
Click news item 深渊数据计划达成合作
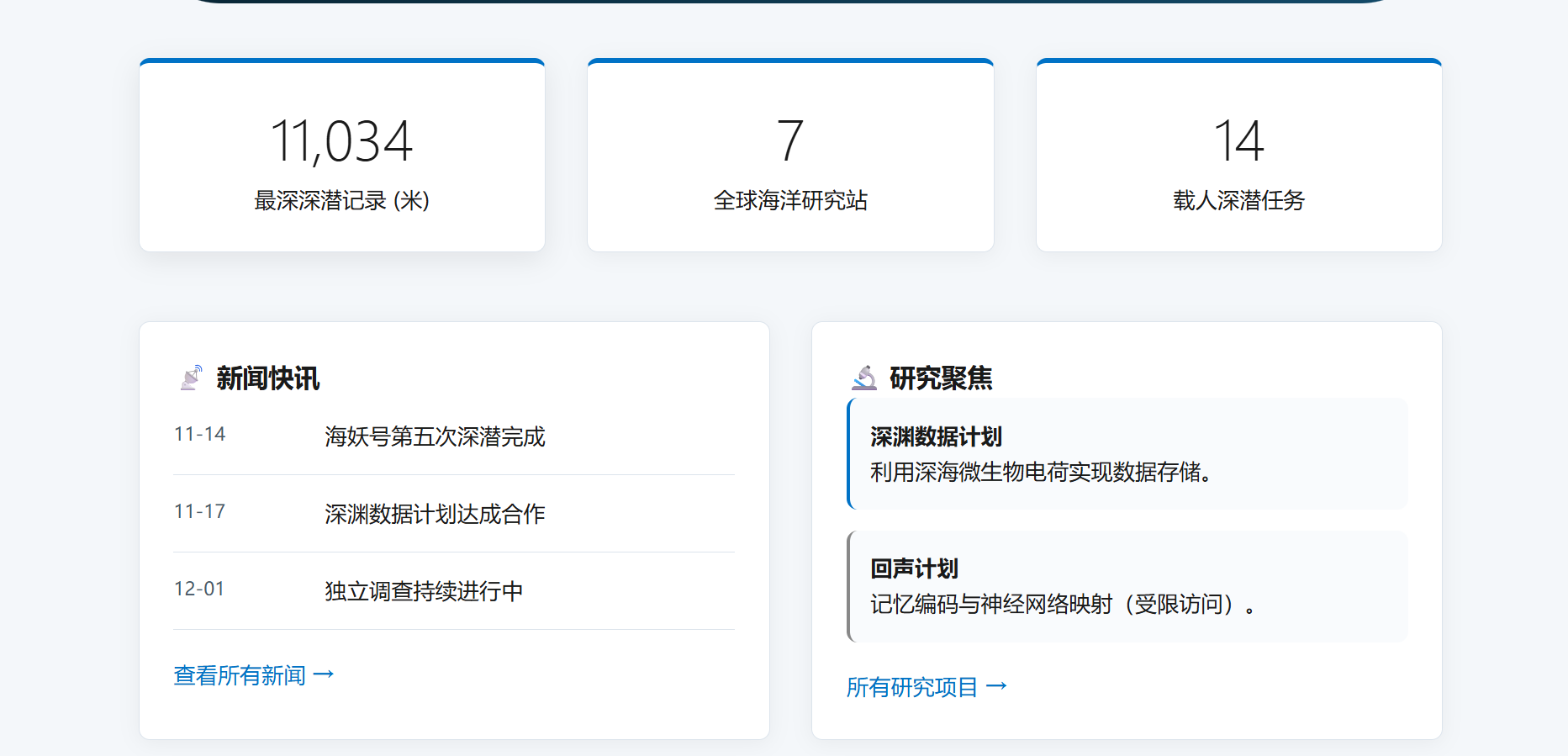click(x=435, y=514)
